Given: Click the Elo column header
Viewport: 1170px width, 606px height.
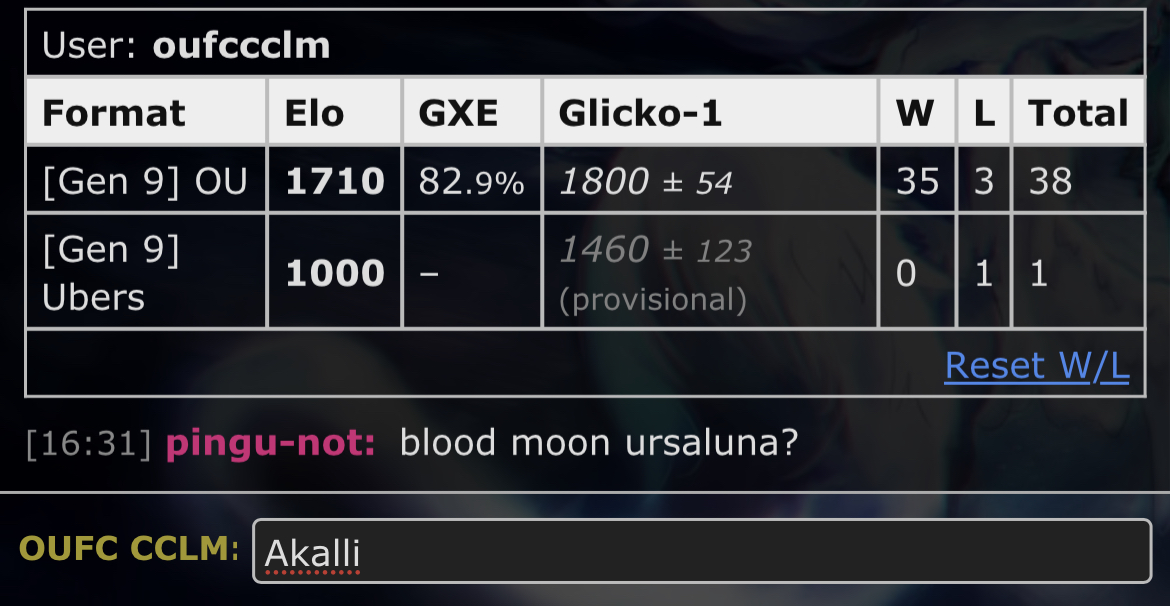Looking at the screenshot, I should point(315,113).
